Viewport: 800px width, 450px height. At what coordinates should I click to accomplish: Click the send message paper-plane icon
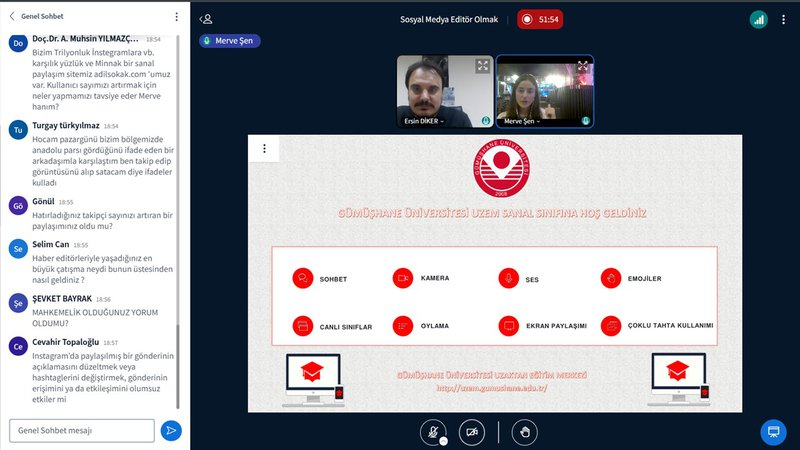pos(171,430)
